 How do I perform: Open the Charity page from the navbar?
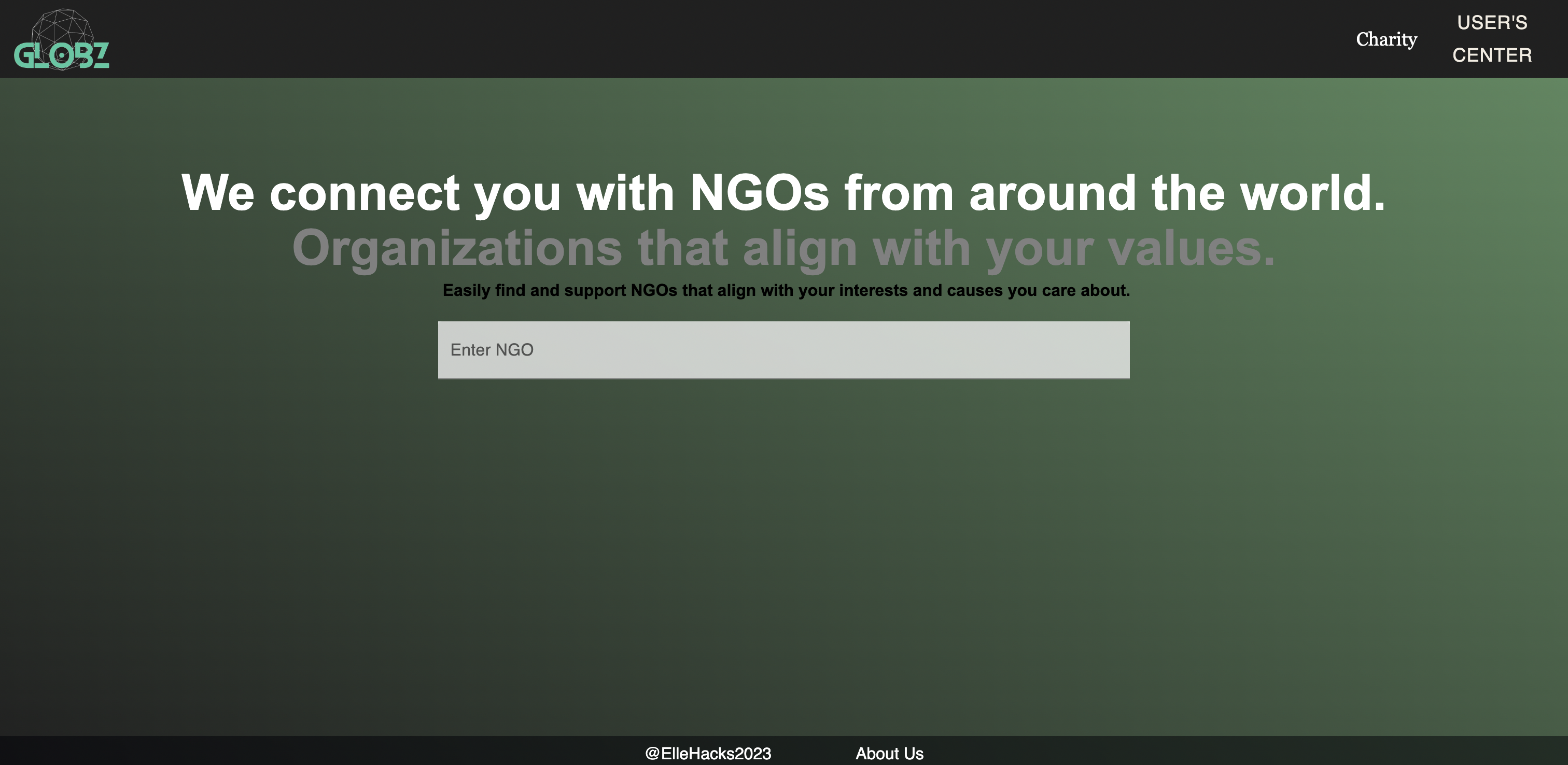click(x=1386, y=39)
